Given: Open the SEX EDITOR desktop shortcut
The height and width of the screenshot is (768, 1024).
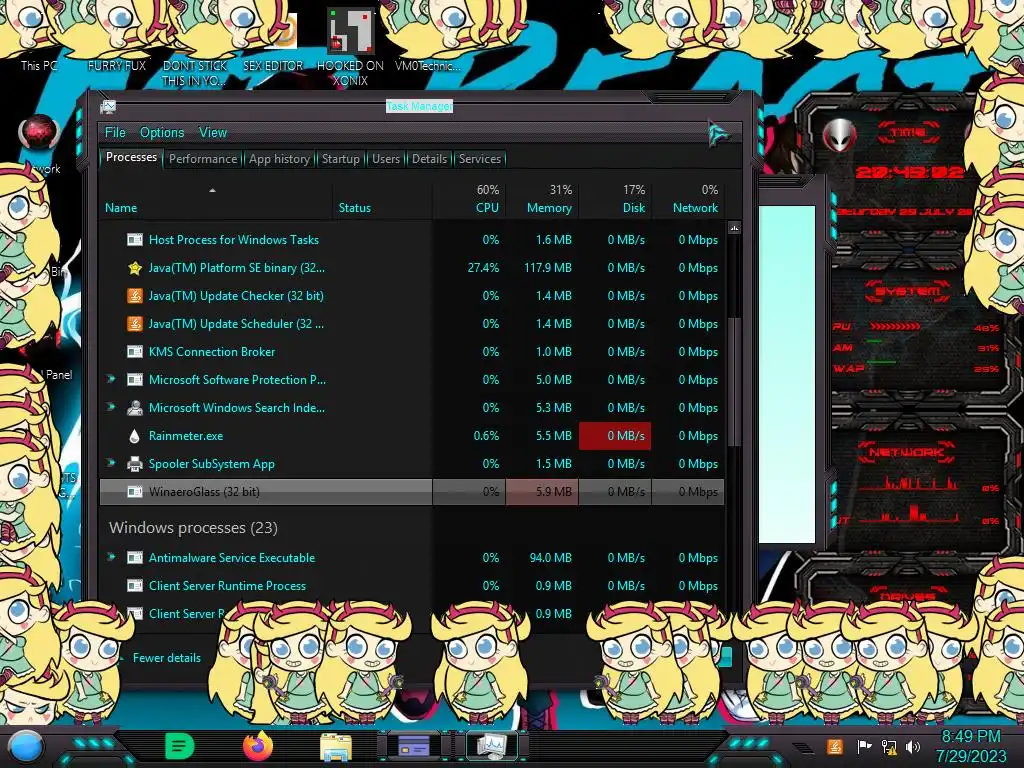Looking at the screenshot, I should (x=273, y=42).
